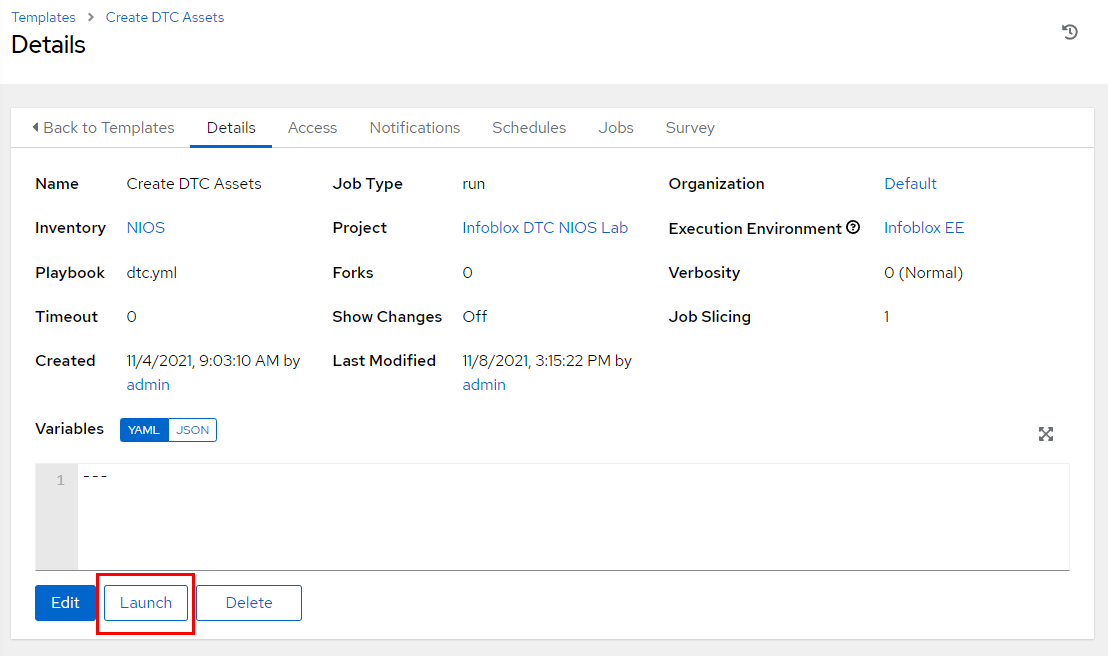
Task: Click the Edit button
Action: (65, 603)
